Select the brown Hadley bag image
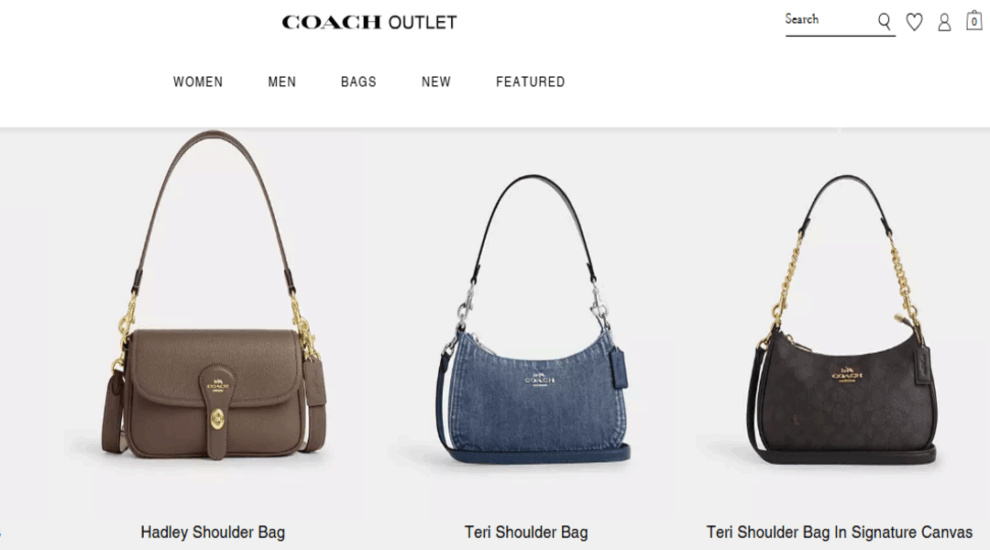This screenshot has width=990, height=550. 213,296
